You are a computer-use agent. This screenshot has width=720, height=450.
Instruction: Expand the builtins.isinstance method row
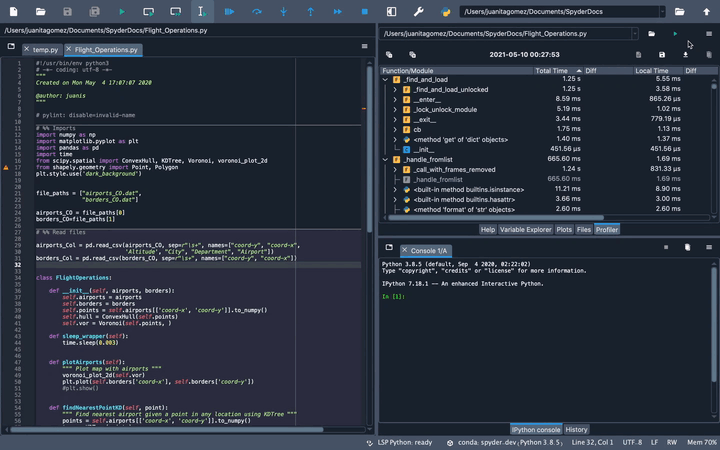(395, 190)
